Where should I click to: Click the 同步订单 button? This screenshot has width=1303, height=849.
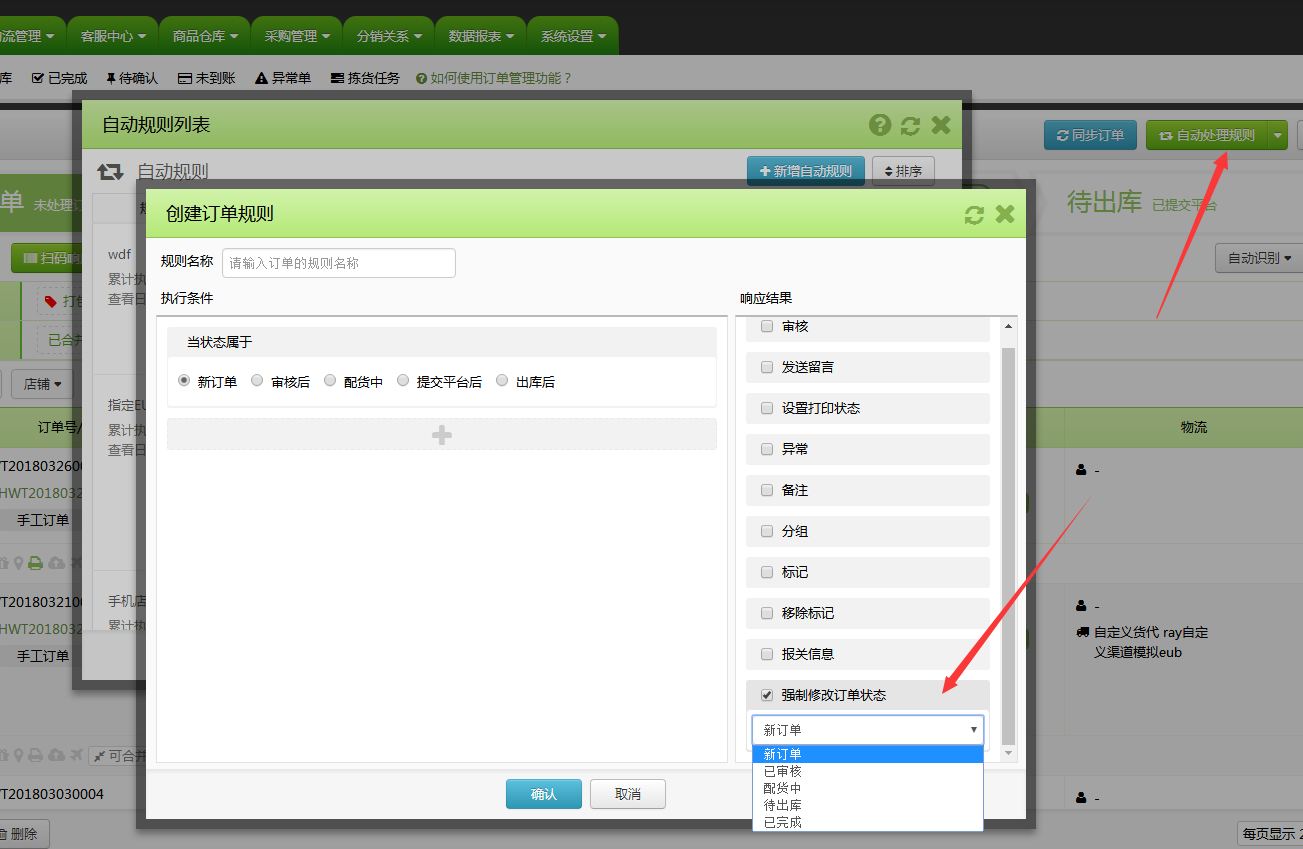(x=1090, y=135)
